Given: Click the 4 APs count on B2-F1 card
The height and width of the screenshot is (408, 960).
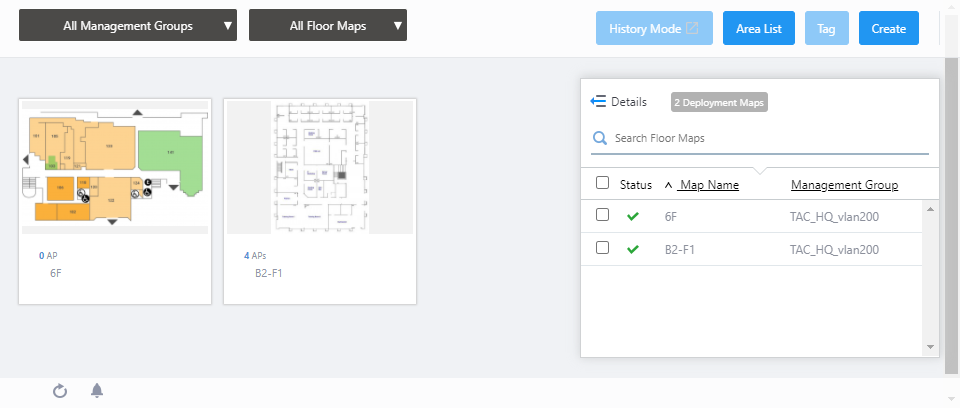Looking at the screenshot, I should pyautogui.click(x=255, y=256).
